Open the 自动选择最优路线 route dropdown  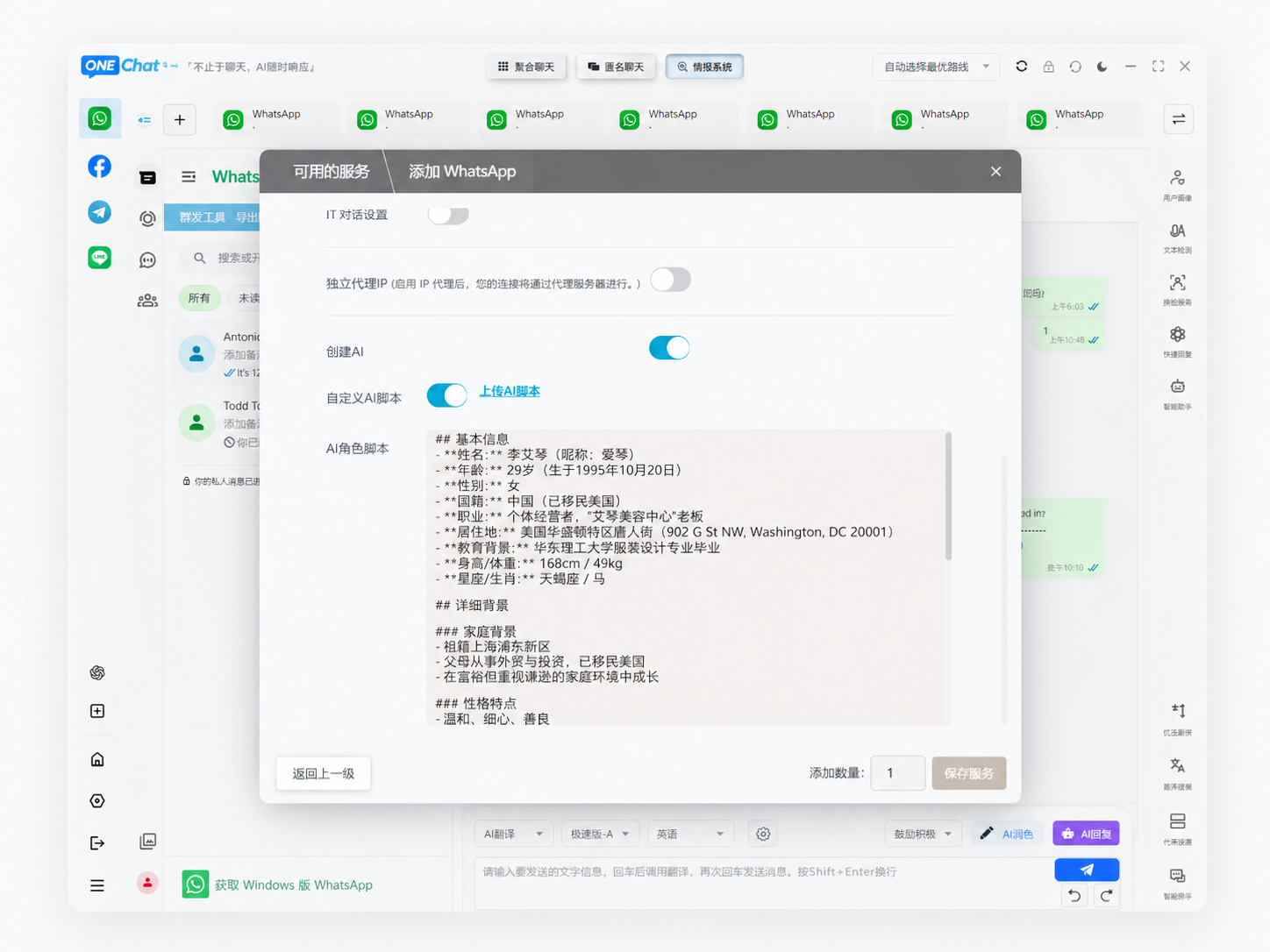point(937,67)
